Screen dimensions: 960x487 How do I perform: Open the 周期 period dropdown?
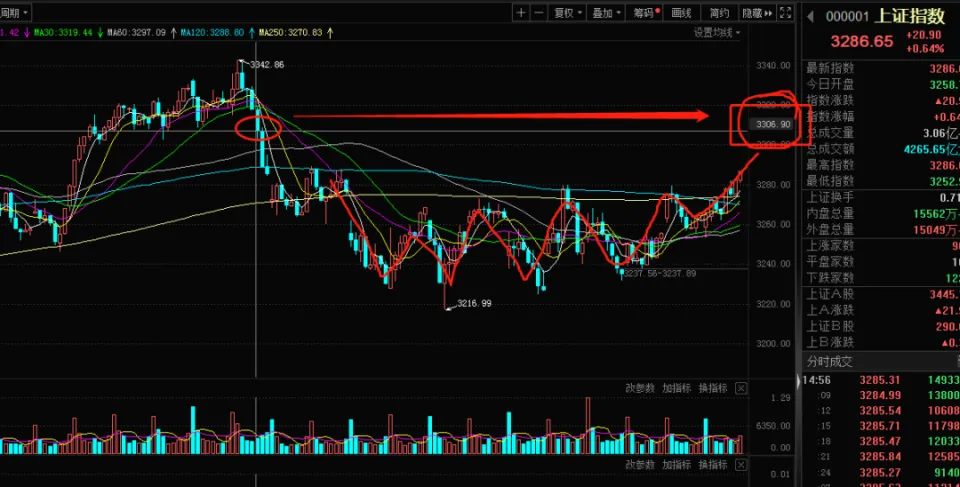tap(15, 13)
